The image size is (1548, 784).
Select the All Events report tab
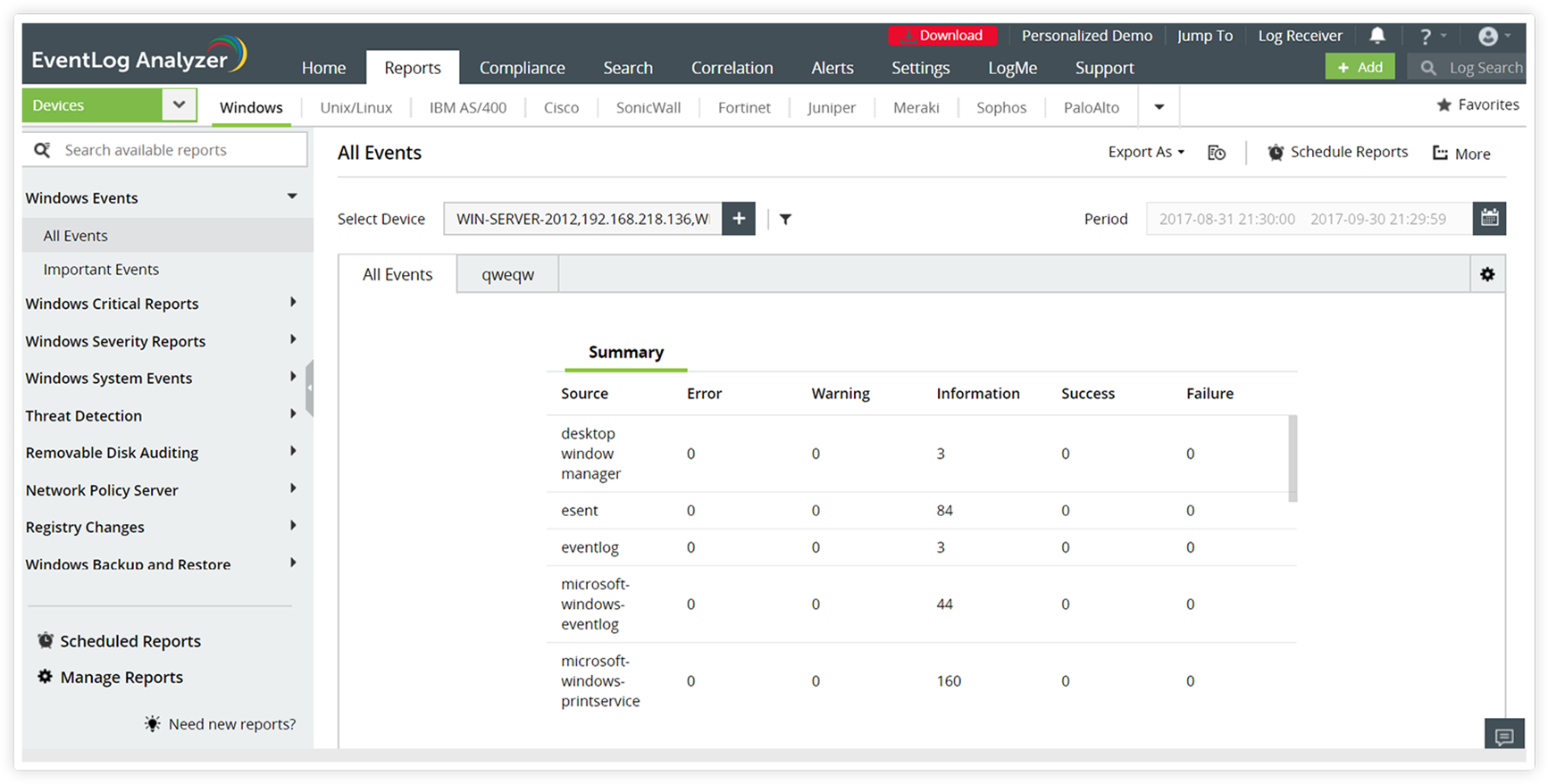pyautogui.click(x=397, y=274)
